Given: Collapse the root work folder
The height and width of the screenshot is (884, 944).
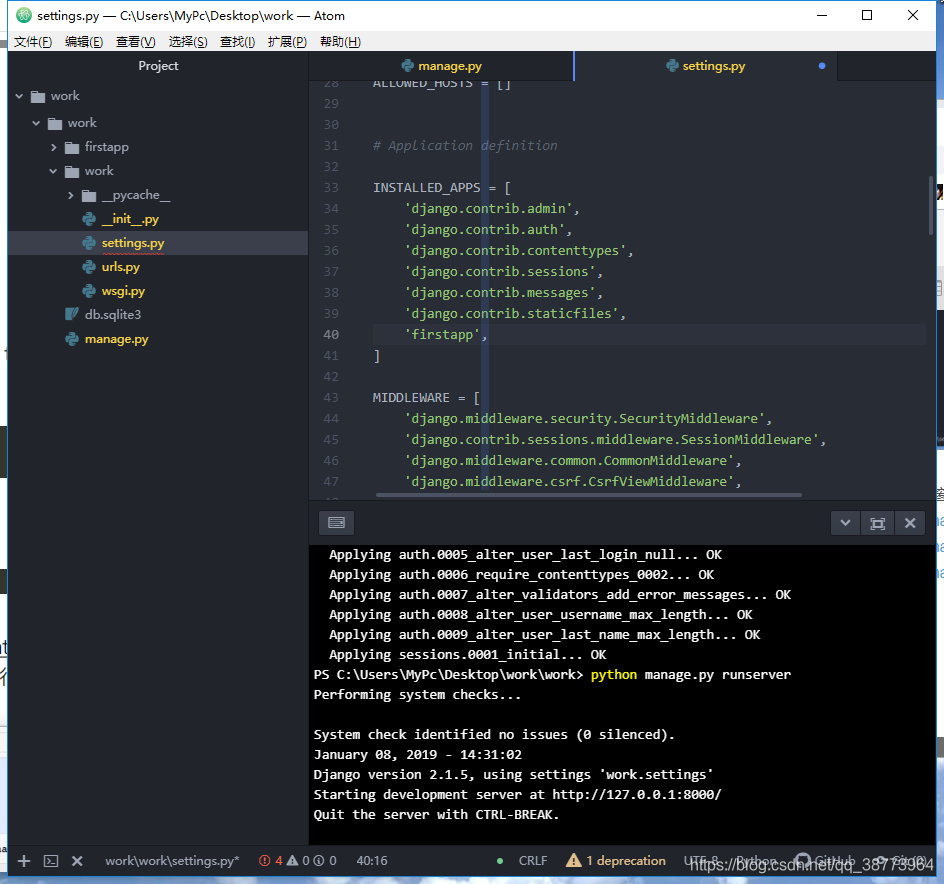Looking at the screenshot, I should (19, 96).
